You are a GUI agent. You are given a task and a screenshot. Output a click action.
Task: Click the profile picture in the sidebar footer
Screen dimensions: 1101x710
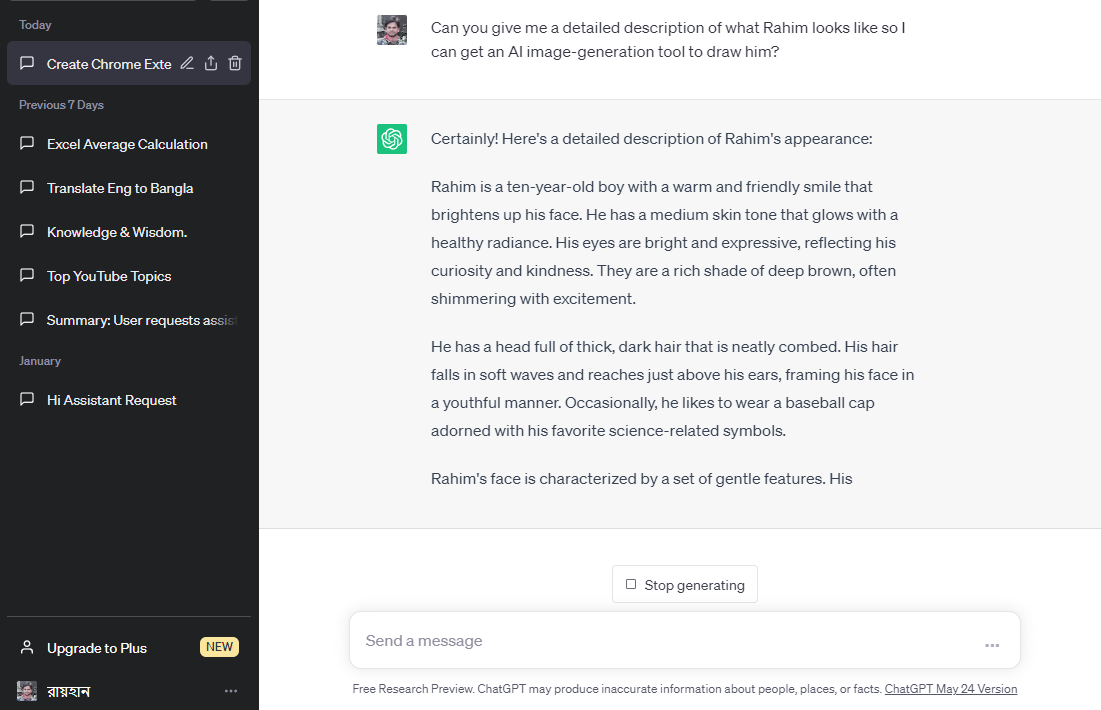(x=27, y=691)
